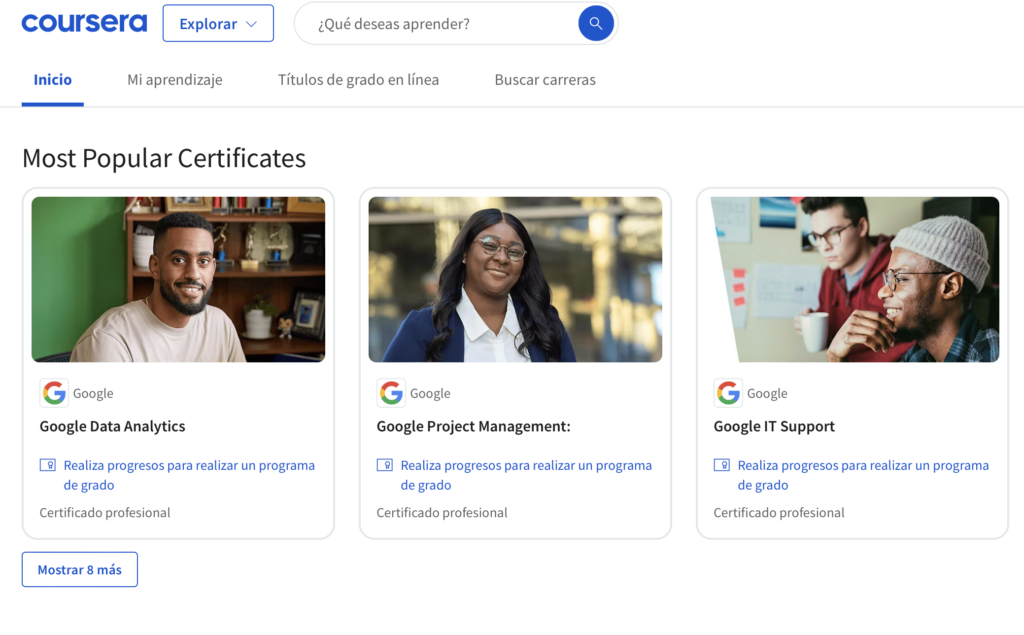Screen dimensions: 1024x635
Task: Click Certificado profesional under Google Data Analytics
Action: coord(104,513)
